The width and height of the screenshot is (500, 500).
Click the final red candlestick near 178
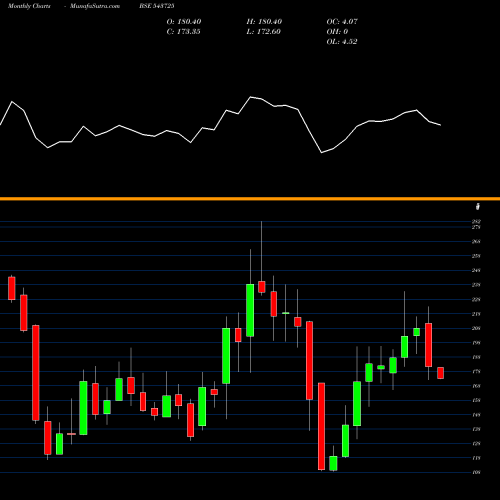point(441,373)
